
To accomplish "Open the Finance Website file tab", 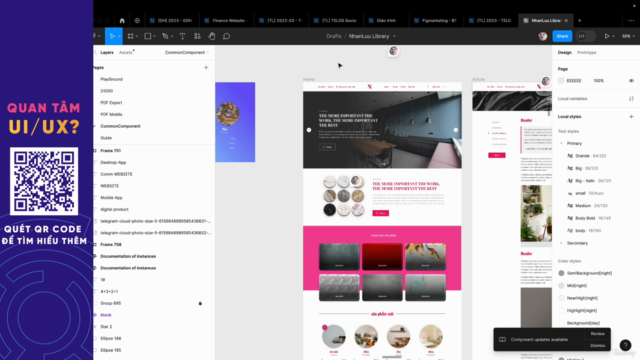I will [228, 20].
